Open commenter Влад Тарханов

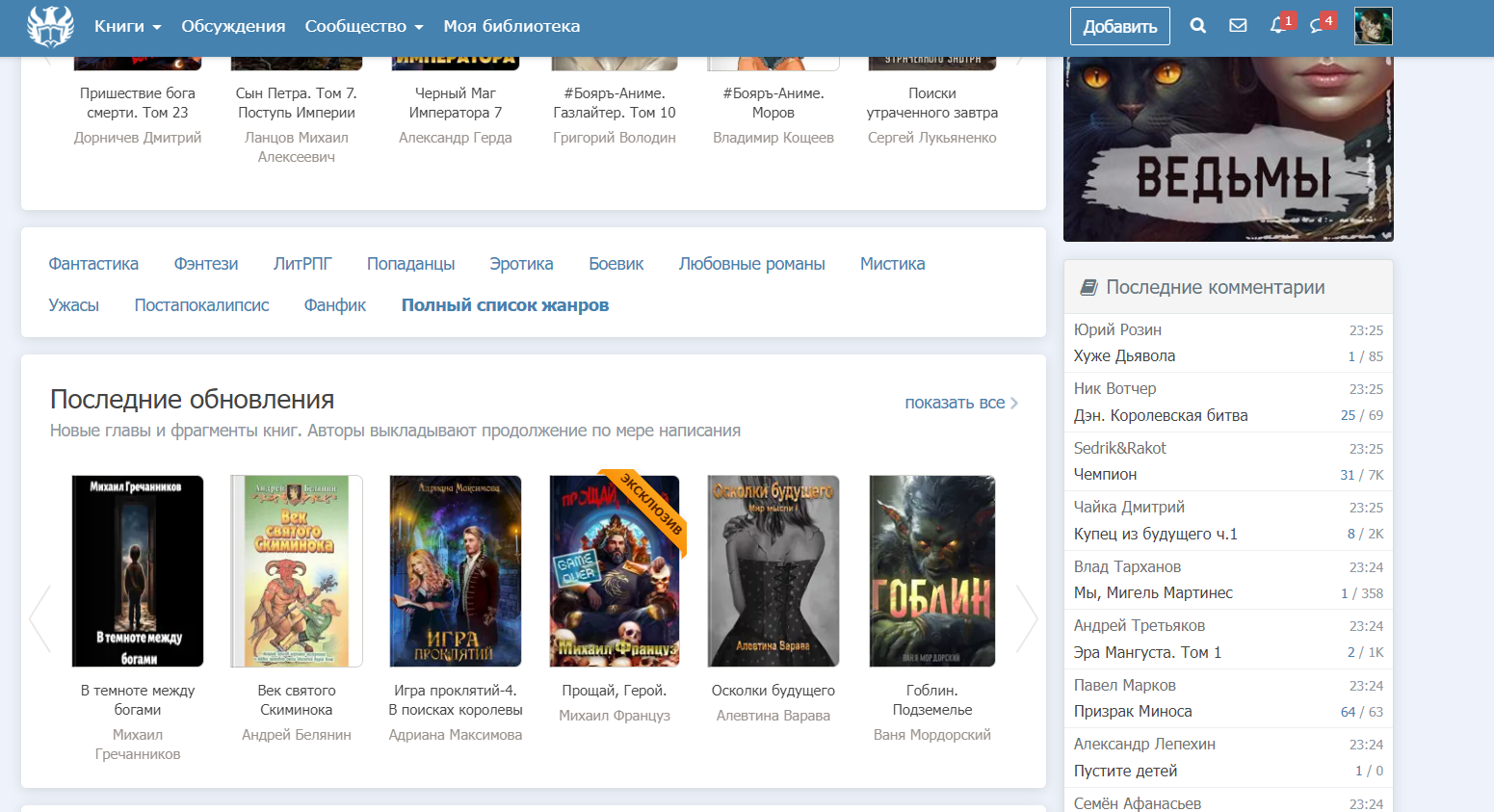(1127, 567)
